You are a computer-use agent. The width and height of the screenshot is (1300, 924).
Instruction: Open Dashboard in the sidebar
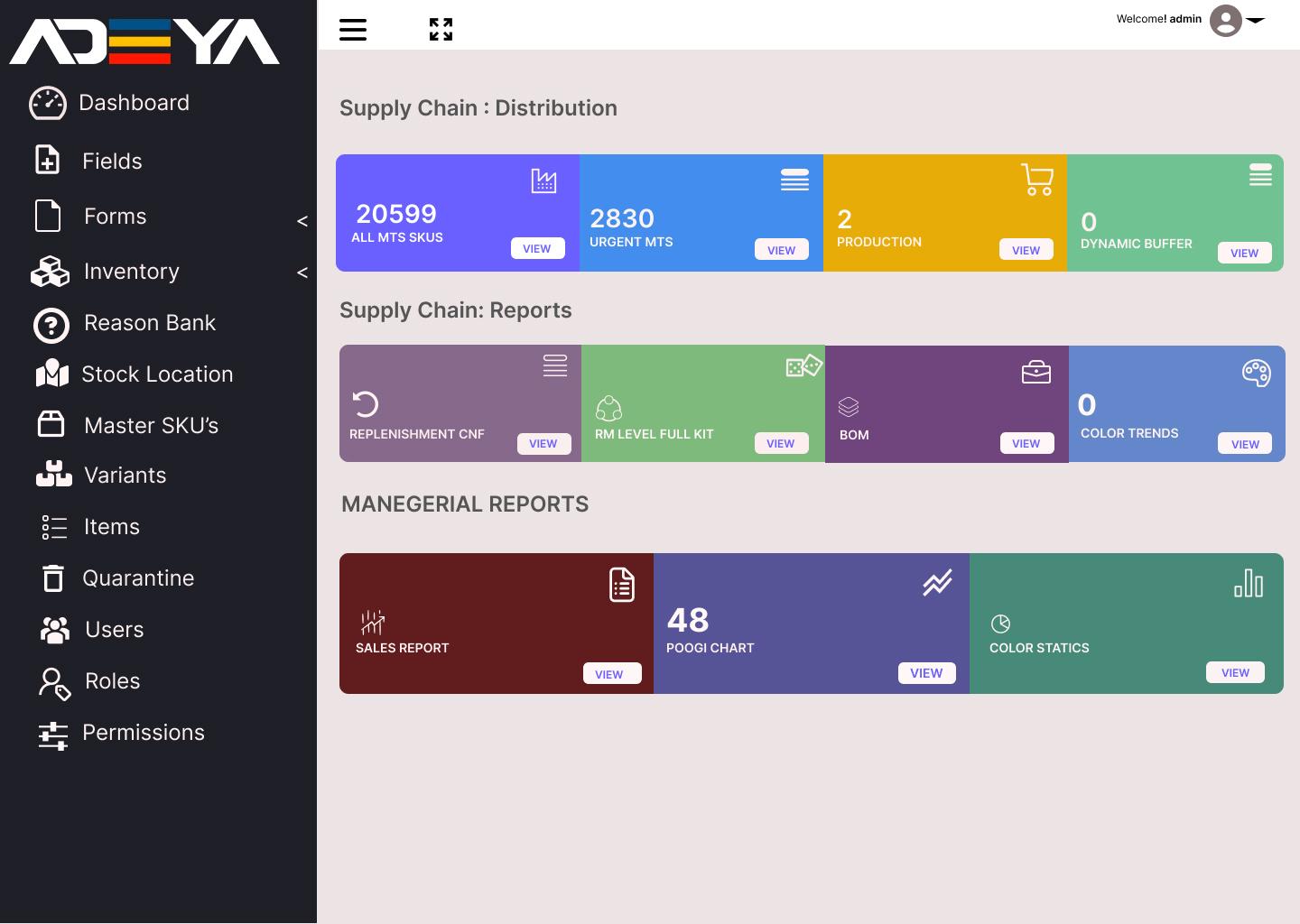tap(134, 103)
